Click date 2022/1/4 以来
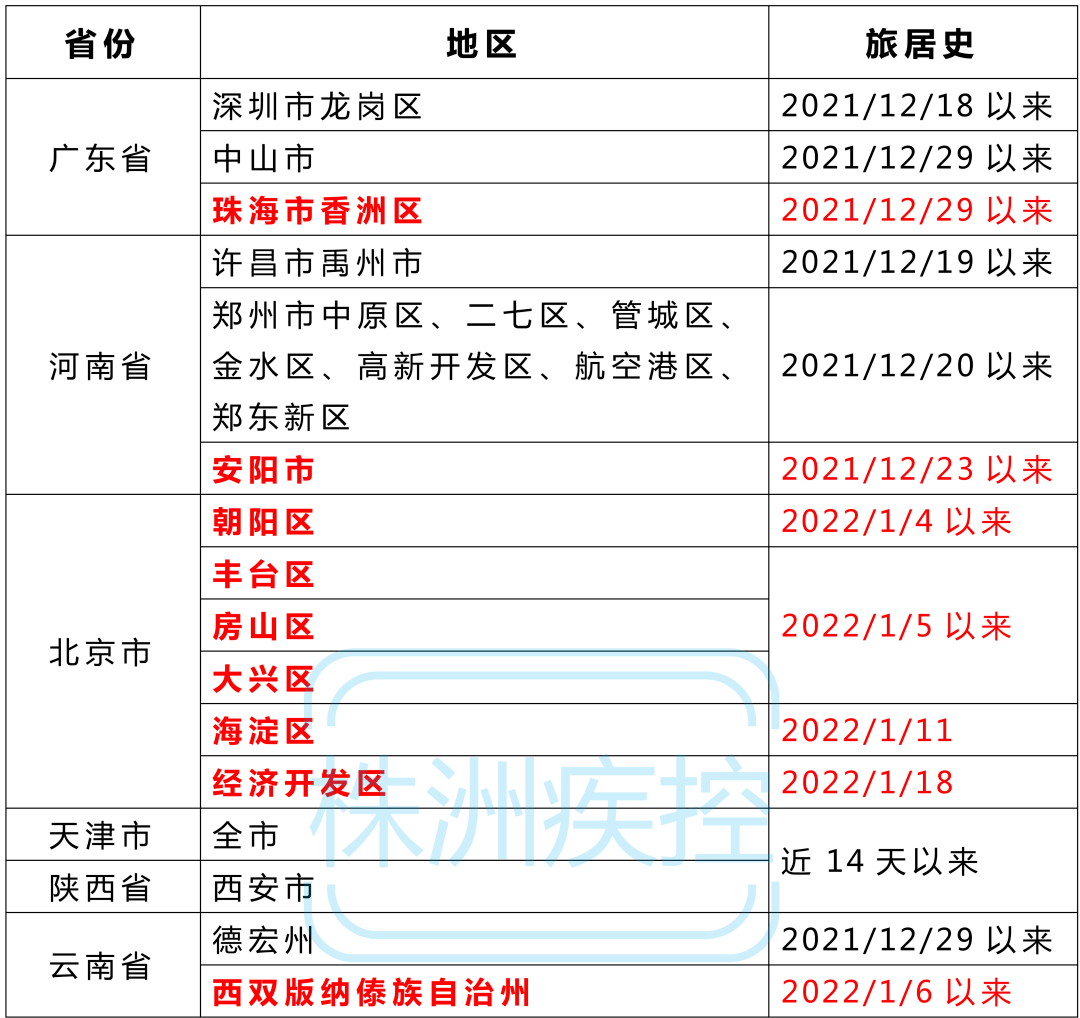Screen dimensions: 1080x1018 tap(897, 522)
